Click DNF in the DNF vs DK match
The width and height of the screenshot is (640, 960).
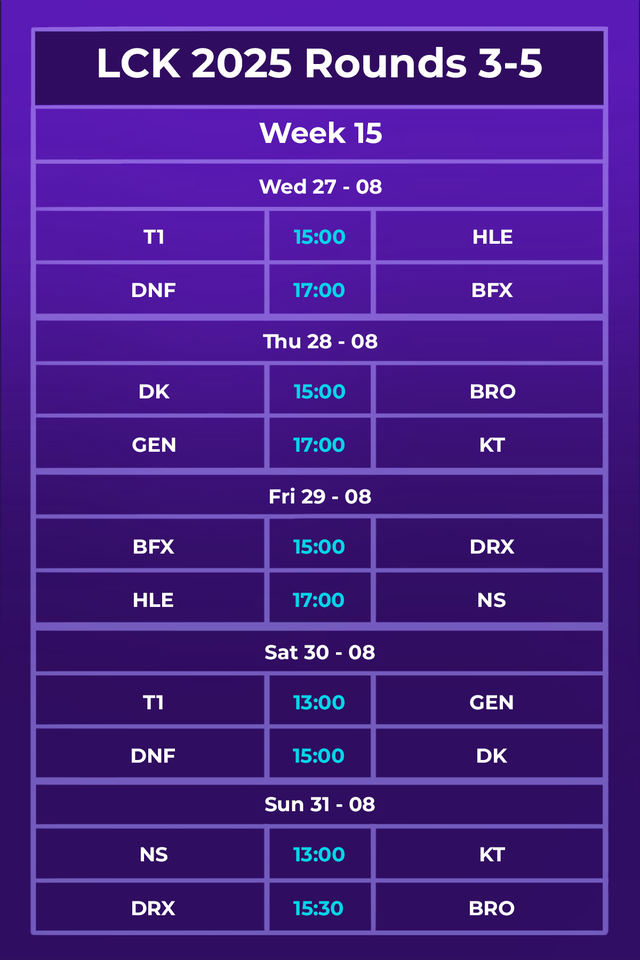[153, 756]
